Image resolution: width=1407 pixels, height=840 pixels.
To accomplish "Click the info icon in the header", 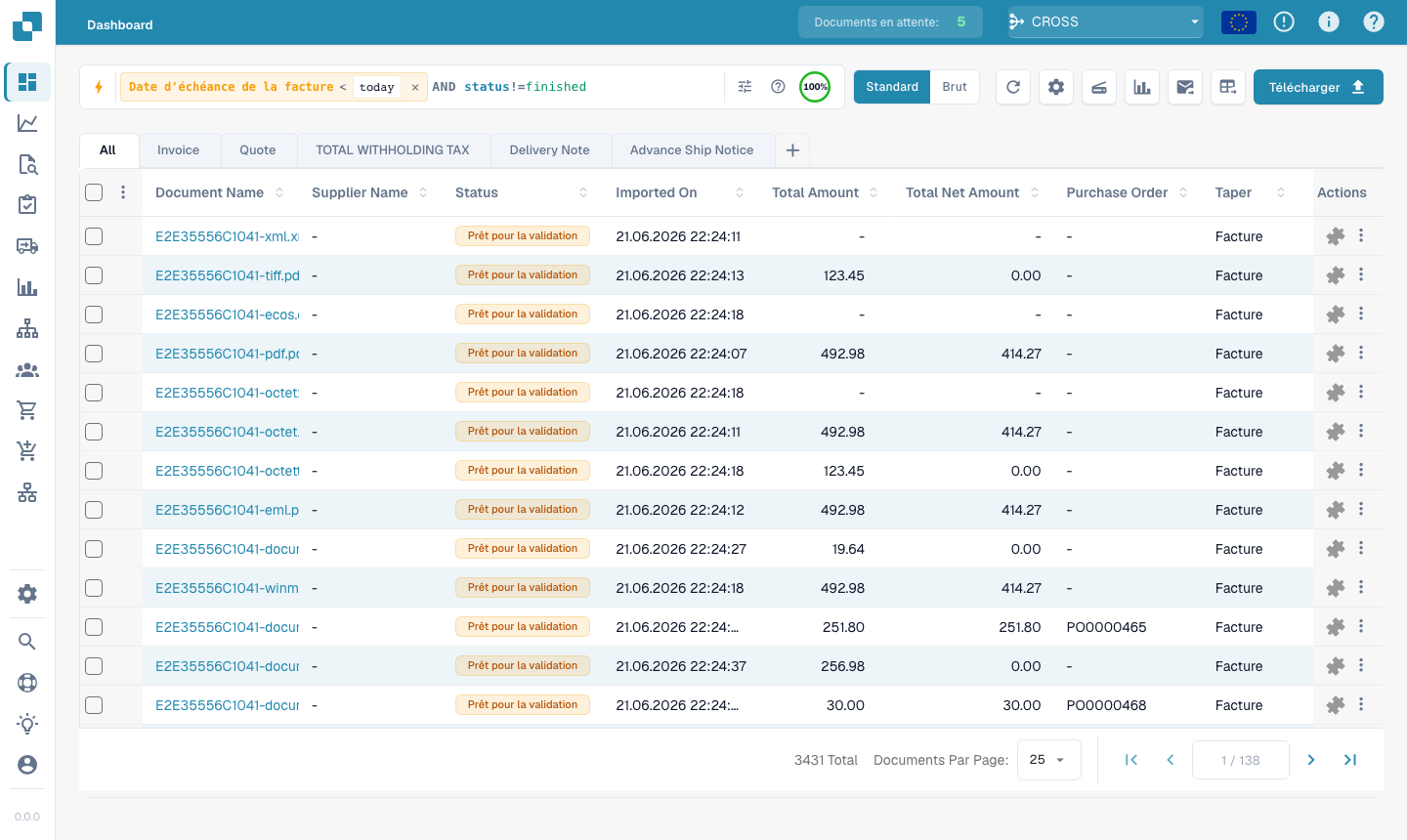I will pos(1329,21).
